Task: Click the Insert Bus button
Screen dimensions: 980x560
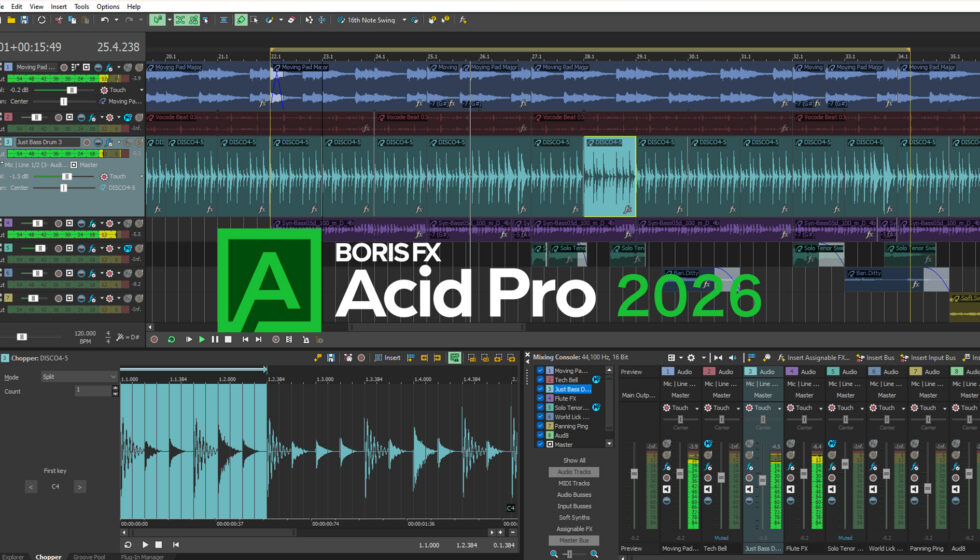Action: (877, 358)
